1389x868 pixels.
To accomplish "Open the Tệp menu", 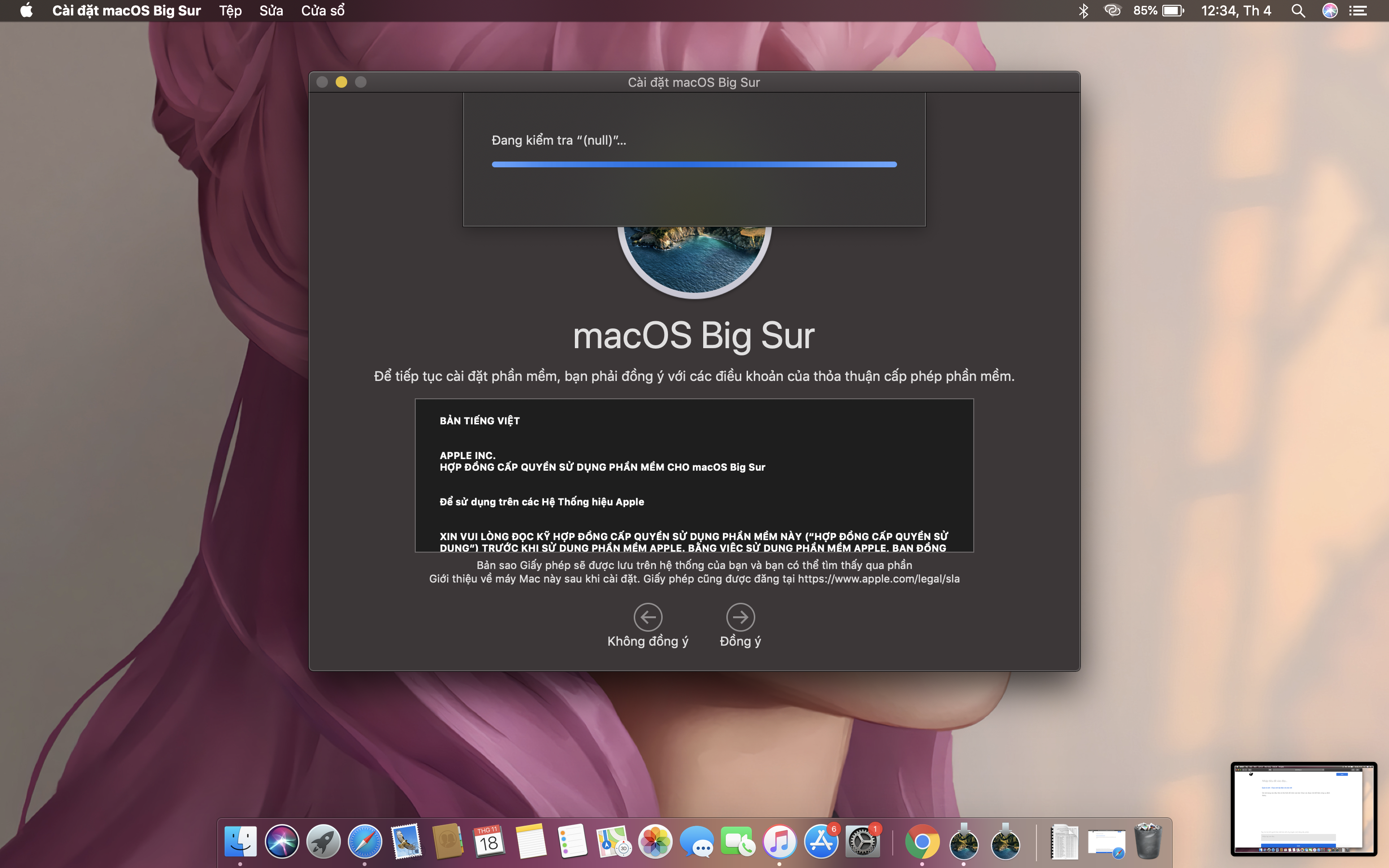I will click(230, 10).
